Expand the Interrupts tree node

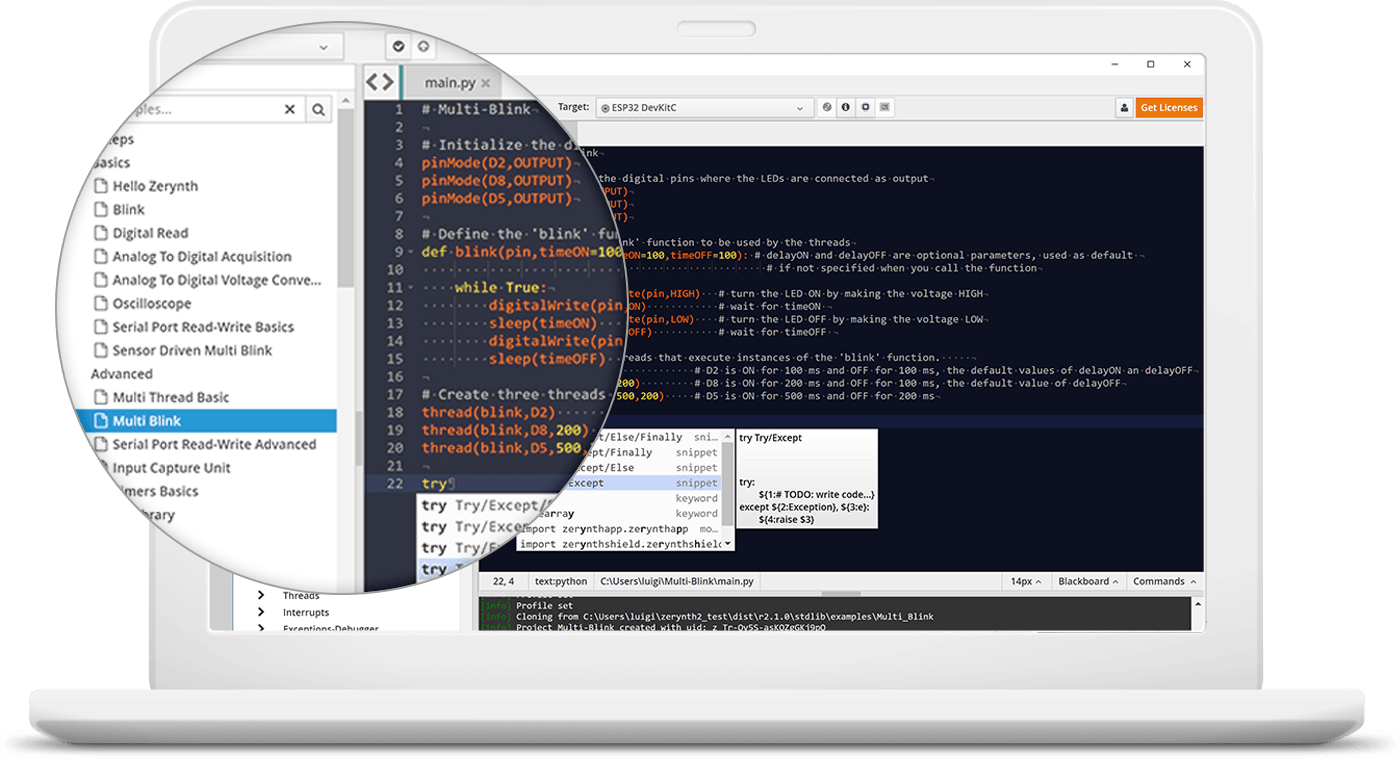261,612
